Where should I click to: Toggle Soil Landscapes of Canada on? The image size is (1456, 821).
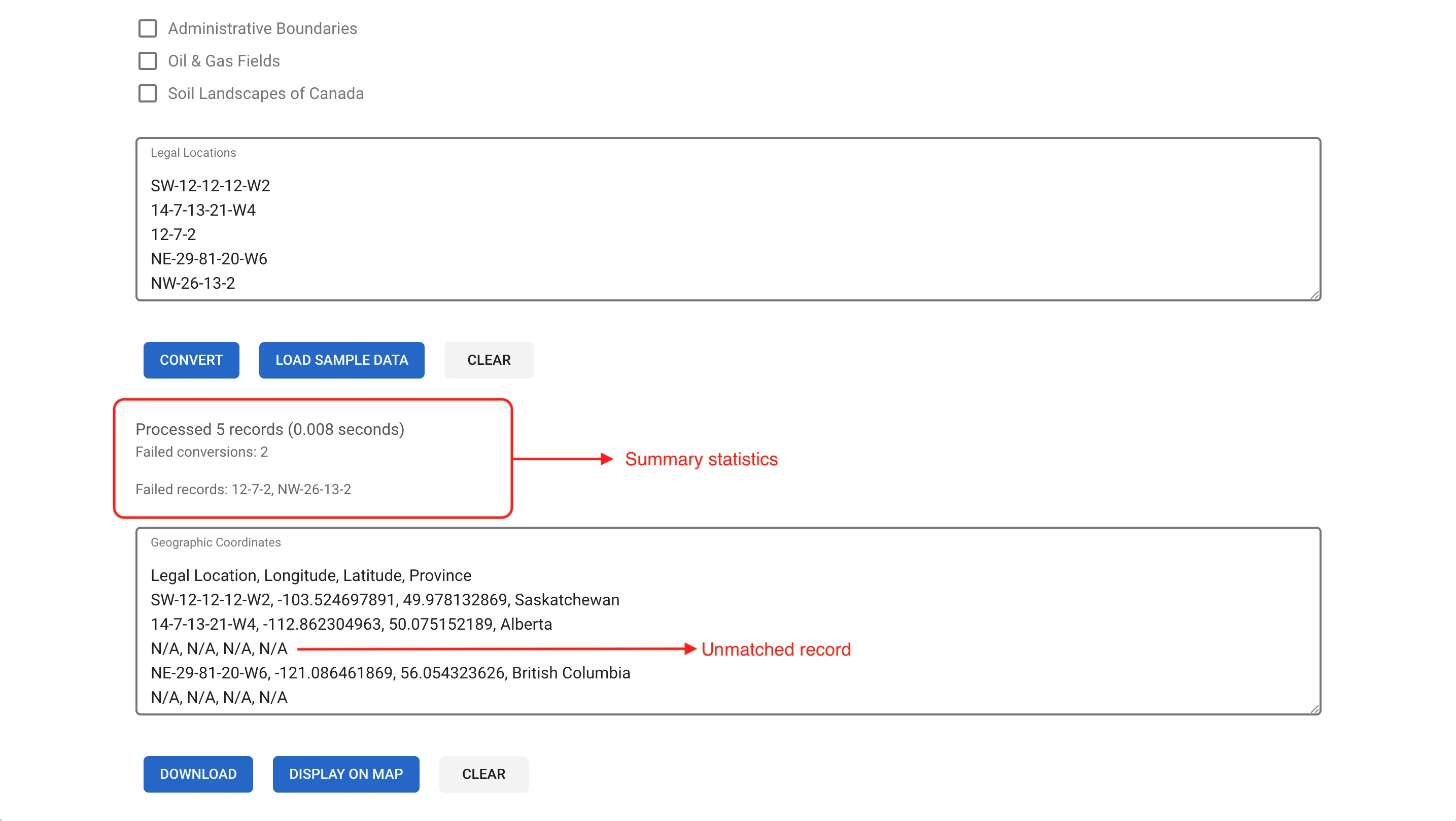click(x=148, y=93)
